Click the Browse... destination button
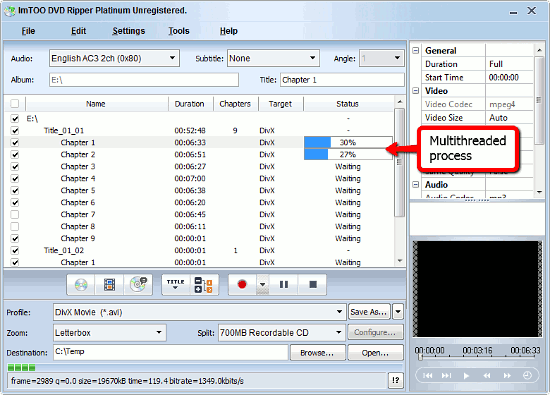550x395 pixels. (317, 353)
